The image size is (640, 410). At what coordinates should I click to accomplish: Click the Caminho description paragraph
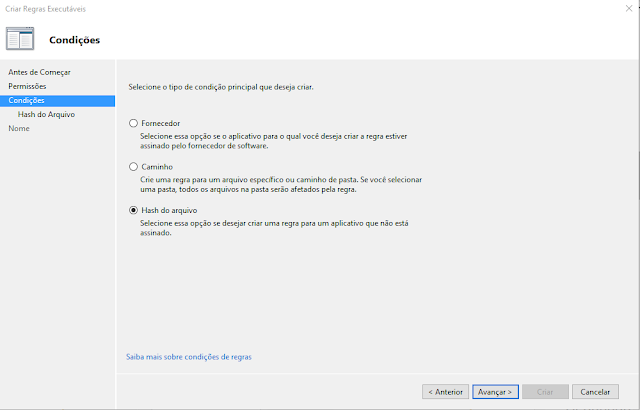[x=281, y=185]
